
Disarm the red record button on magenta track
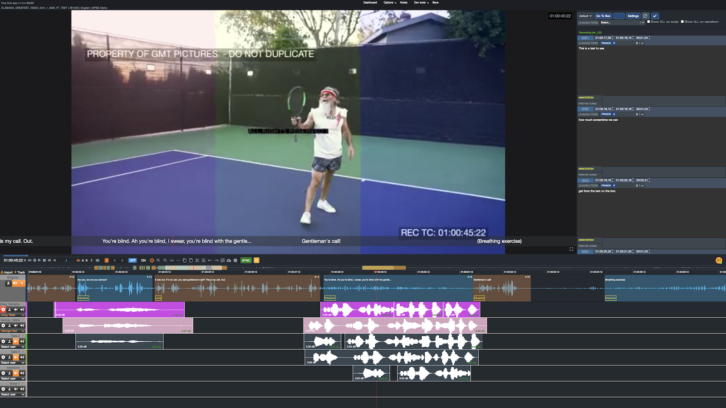(x=3, y=309)
